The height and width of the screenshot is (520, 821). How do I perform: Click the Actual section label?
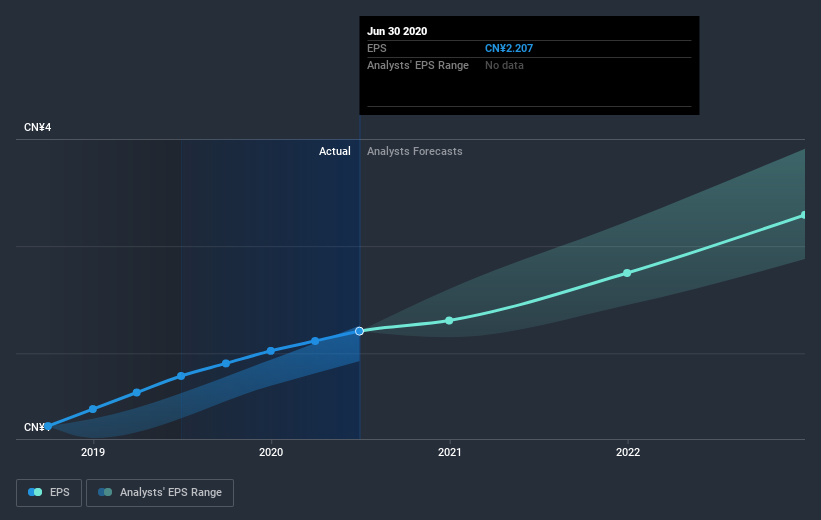tap(335, 151)
